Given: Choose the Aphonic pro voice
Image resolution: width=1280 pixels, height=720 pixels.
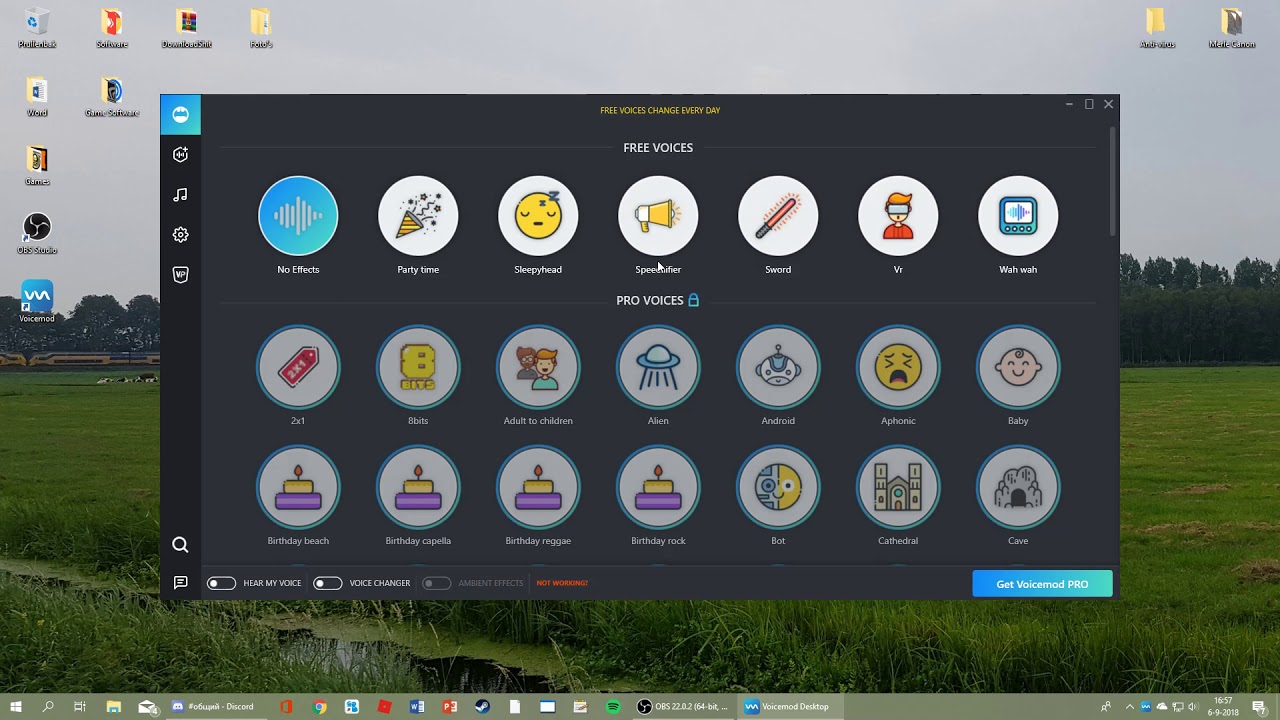Looking at the screenshot, I should coord(898,367).
